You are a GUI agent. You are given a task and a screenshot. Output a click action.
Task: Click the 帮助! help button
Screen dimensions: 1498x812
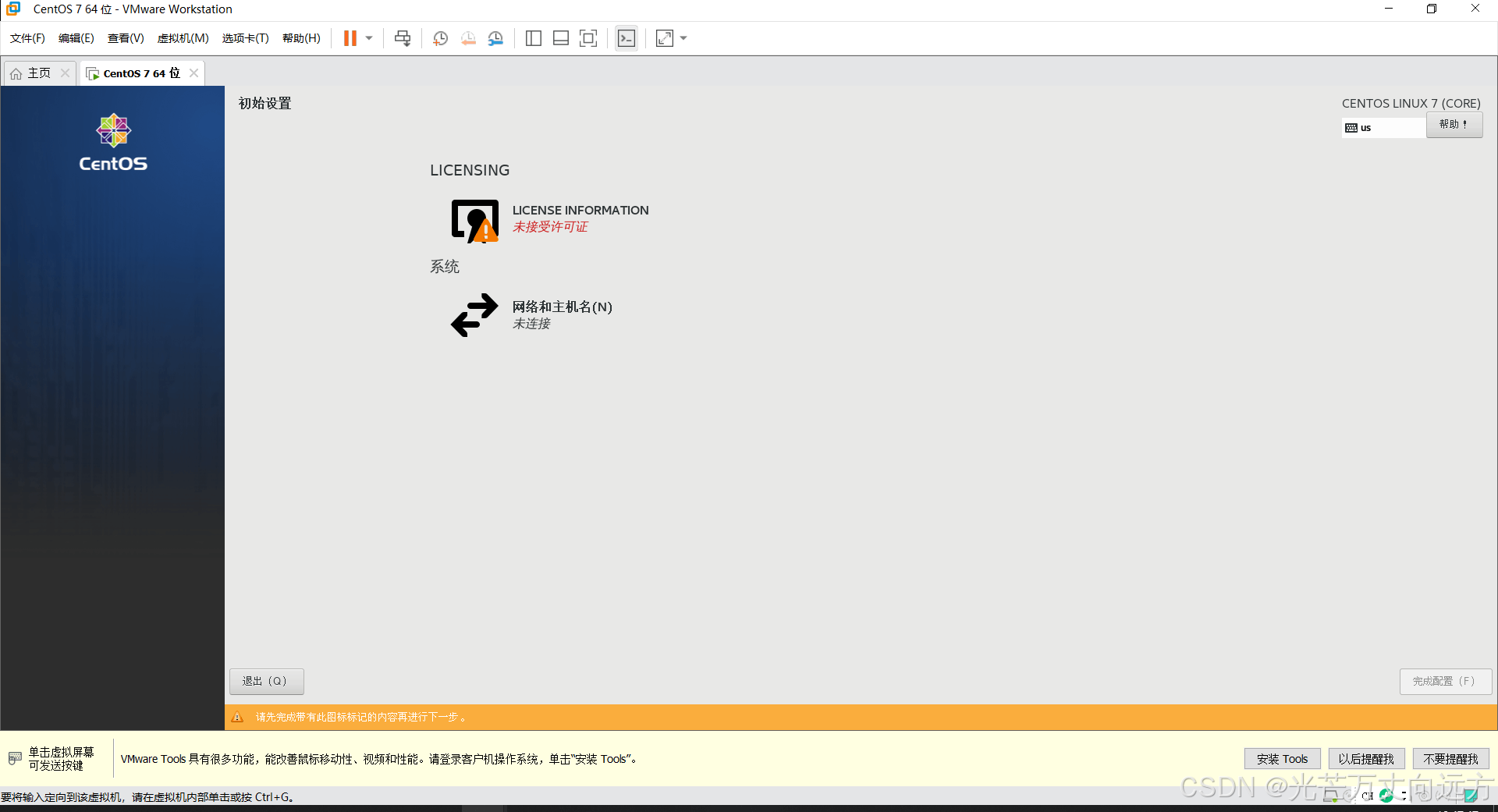point(1454,125)
